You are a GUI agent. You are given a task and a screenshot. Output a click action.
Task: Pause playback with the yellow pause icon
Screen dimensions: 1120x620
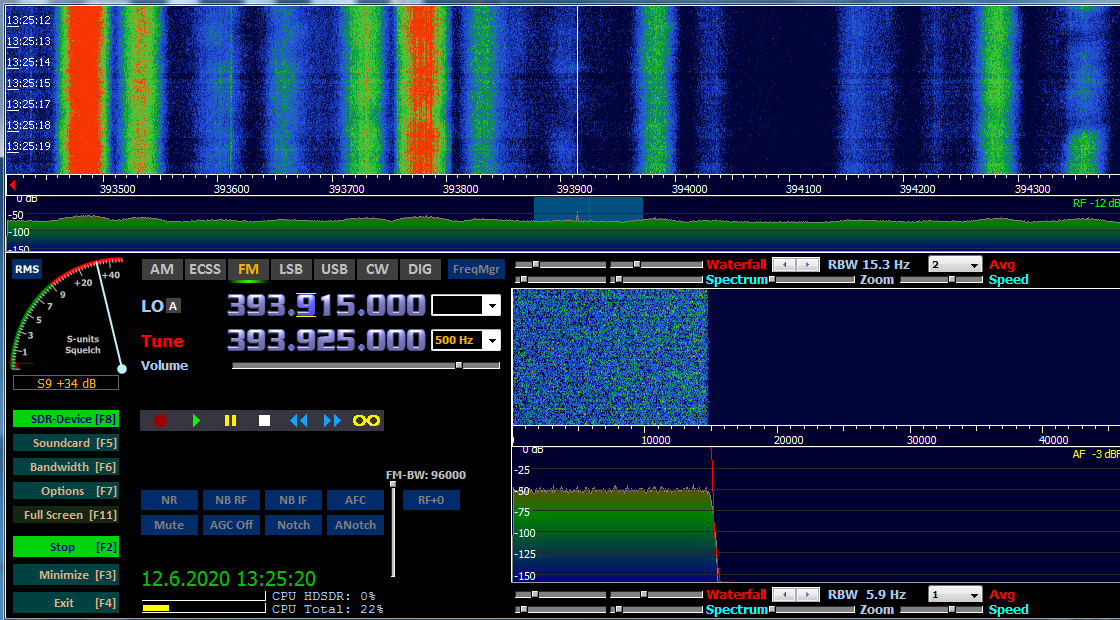click(230, 421)
